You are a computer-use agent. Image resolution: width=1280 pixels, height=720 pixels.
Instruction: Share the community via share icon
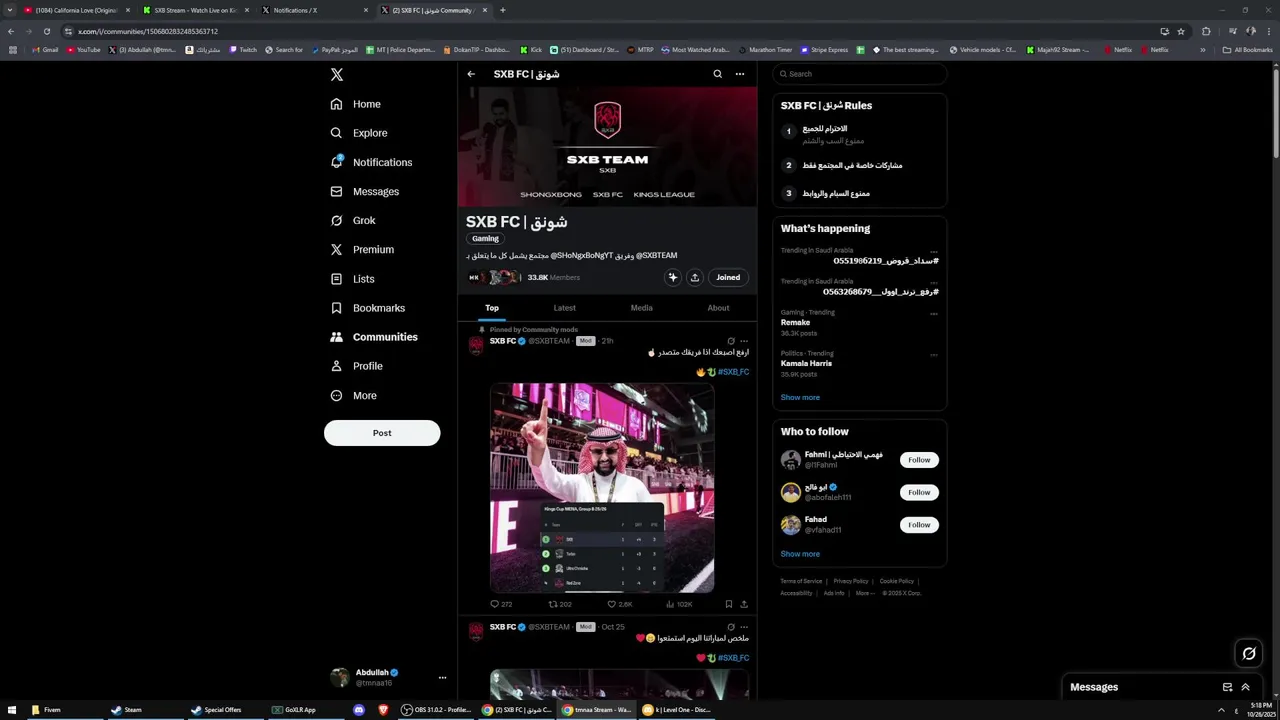pyautogui.click(x=694, y=277)
